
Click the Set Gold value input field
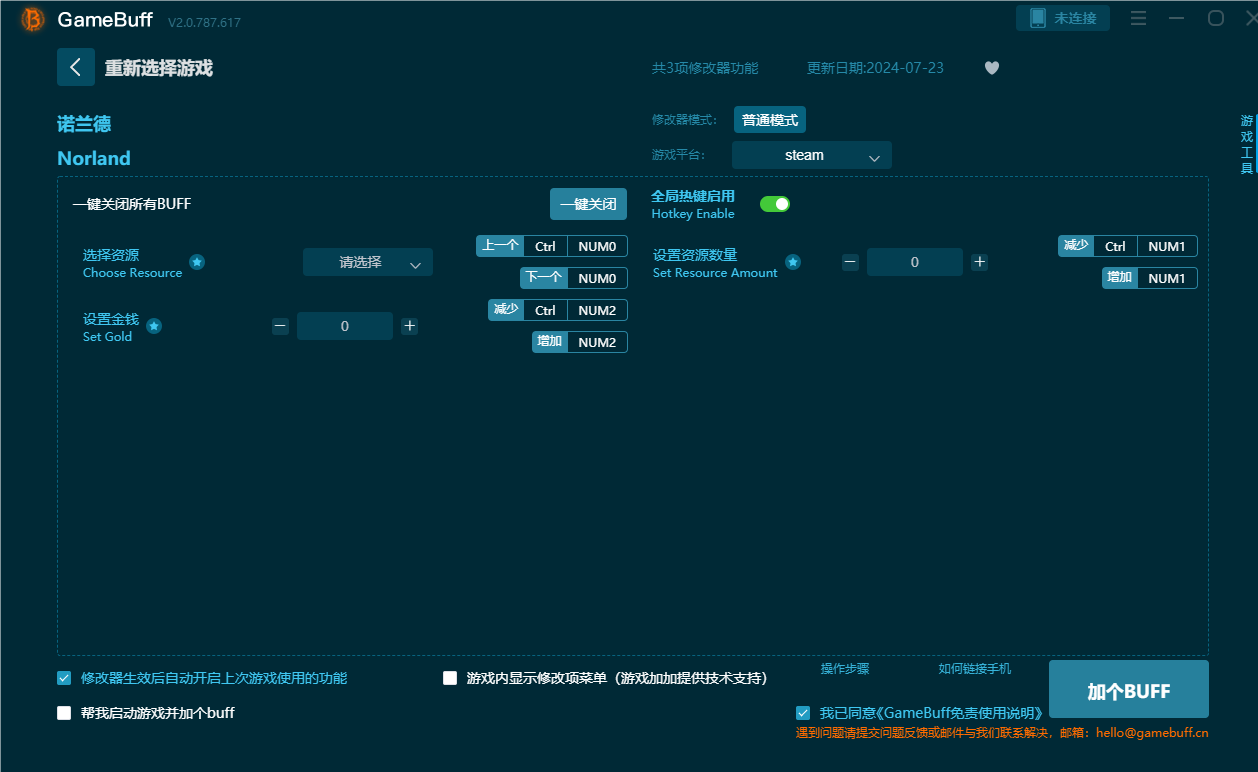pyautogui.click(x=345, y=326)
